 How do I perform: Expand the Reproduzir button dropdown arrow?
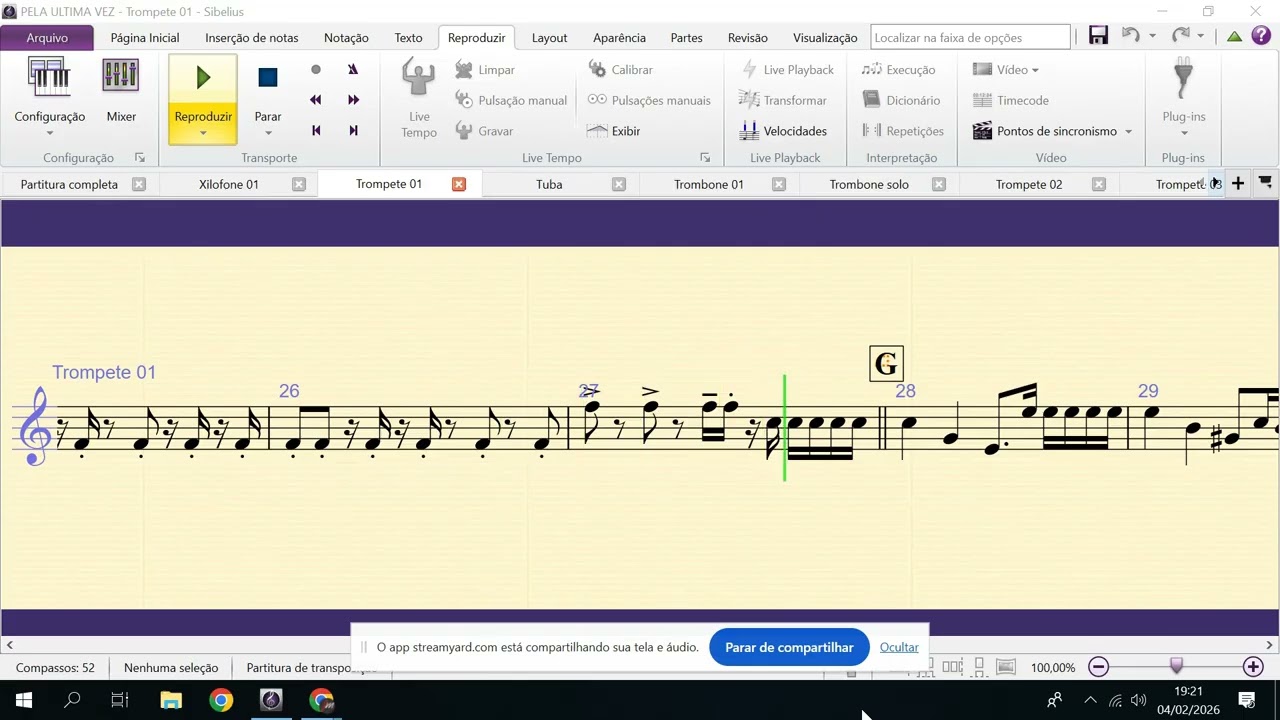pyautogui.click(x=203, y=133)
